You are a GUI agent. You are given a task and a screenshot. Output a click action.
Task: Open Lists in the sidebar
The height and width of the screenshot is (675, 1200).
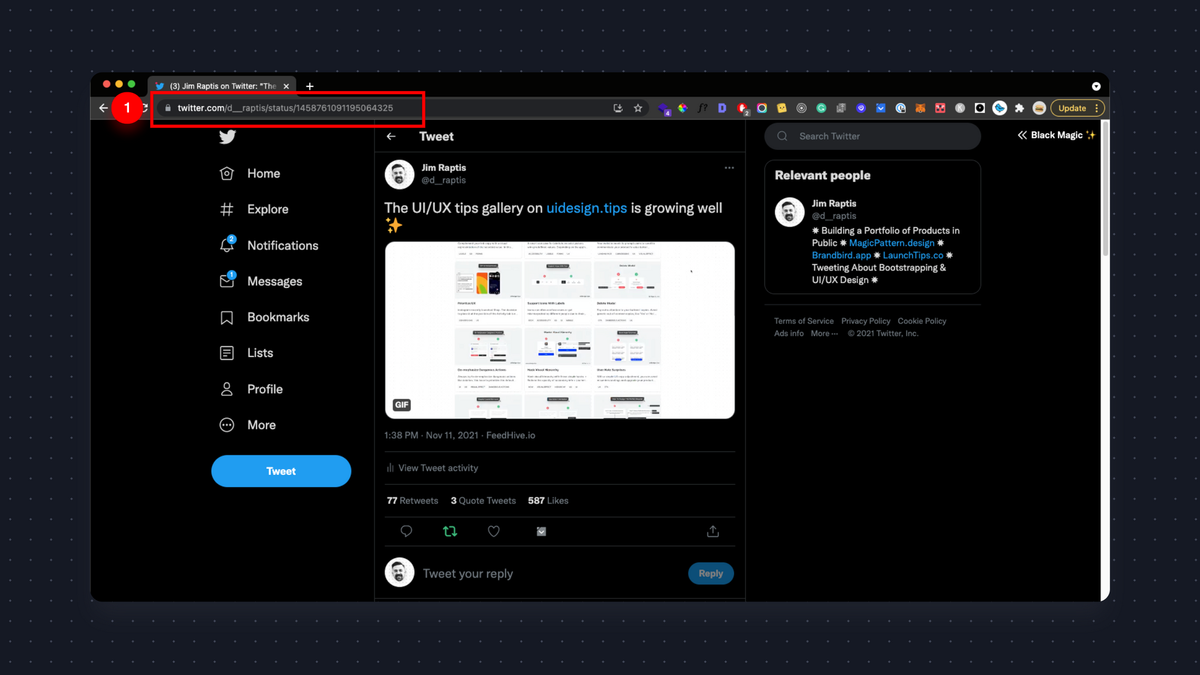pyautogui.click(x=246, y=353)
